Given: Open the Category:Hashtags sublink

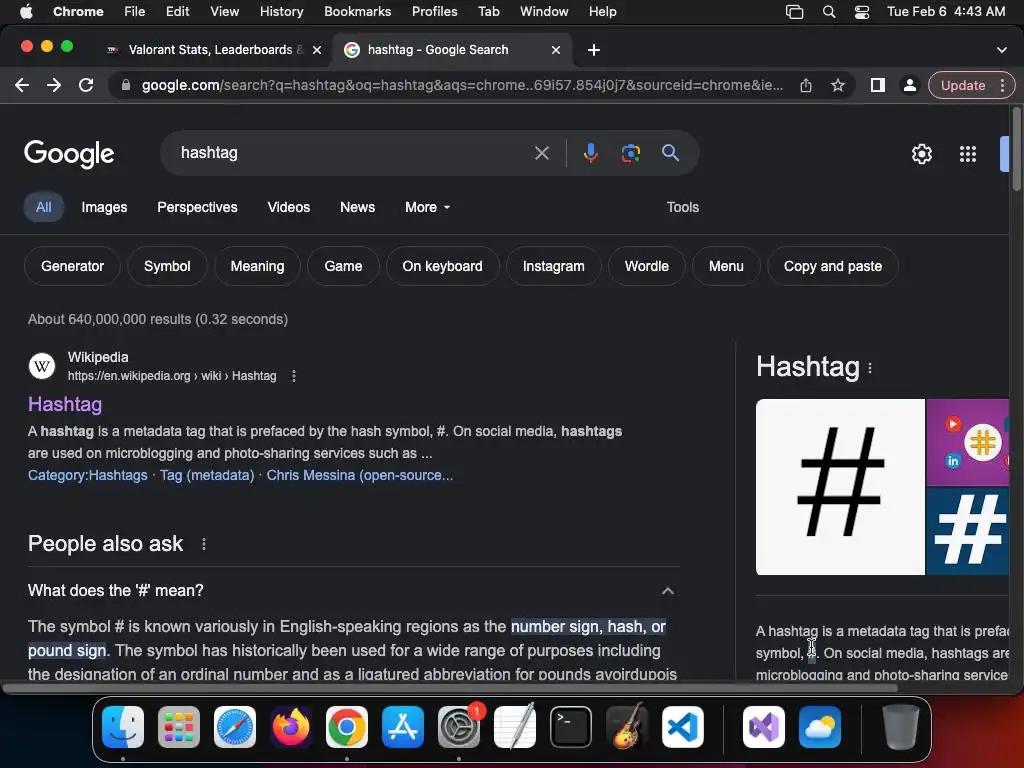Looking at the screenshot, I should point(88,475).
